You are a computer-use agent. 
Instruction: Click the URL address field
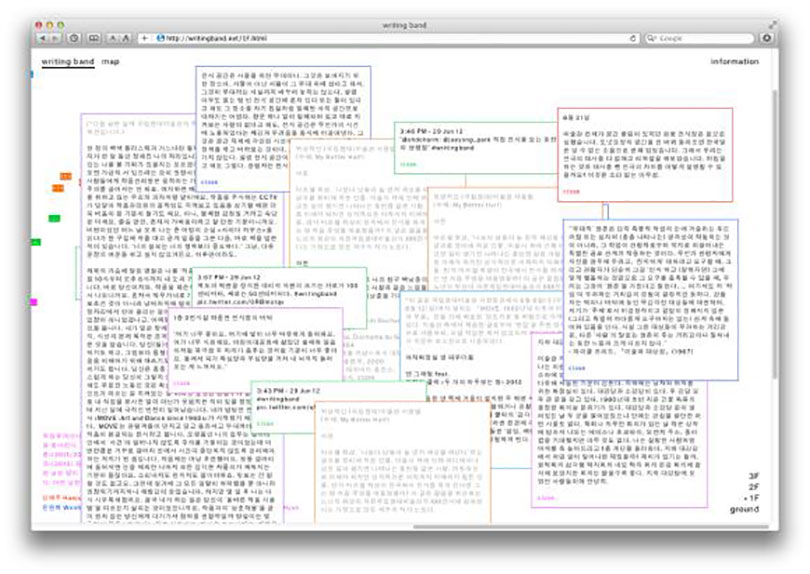pyautogui.click(x=380, y=38)
